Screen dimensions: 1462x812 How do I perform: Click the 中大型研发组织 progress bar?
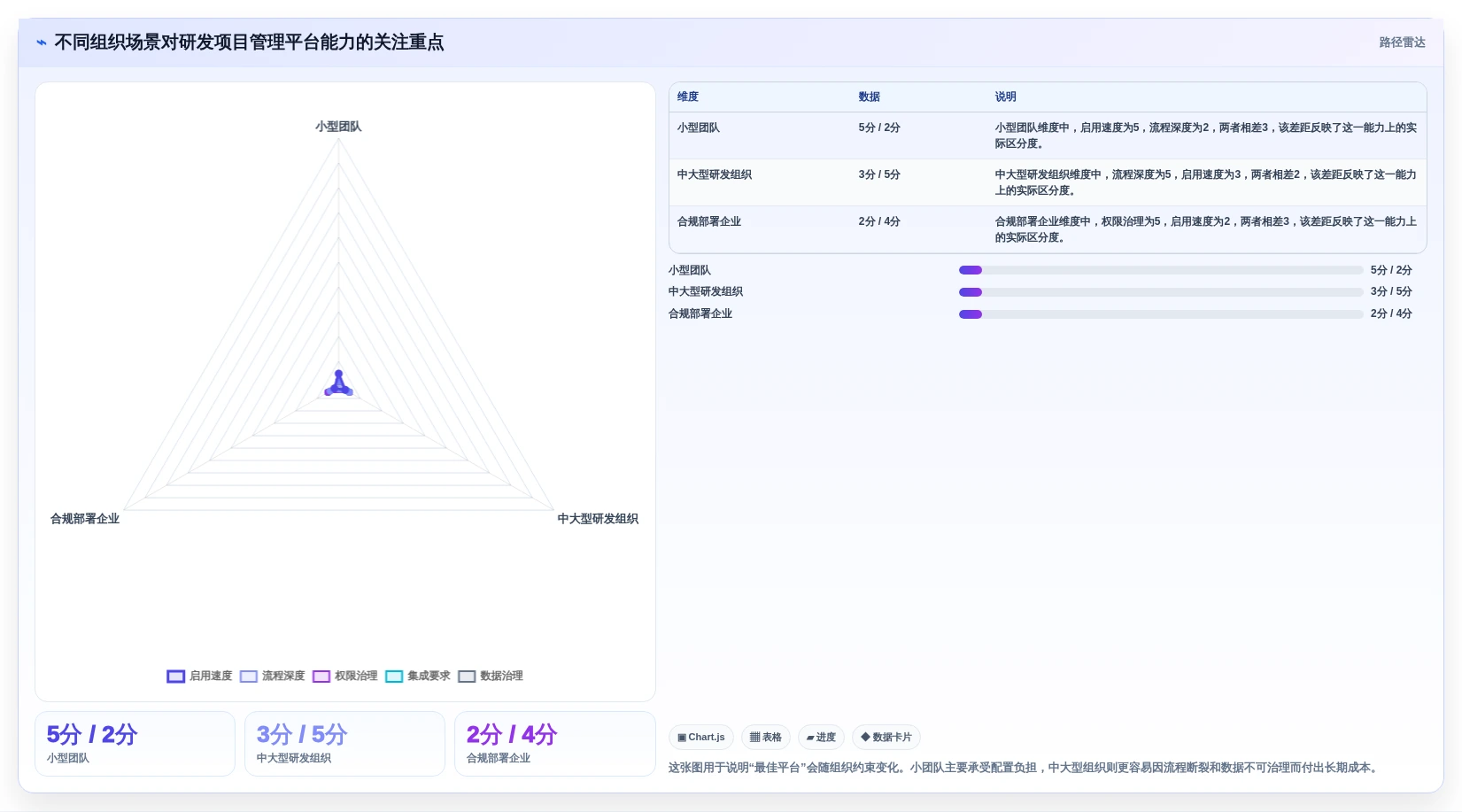pos(1161,292)
